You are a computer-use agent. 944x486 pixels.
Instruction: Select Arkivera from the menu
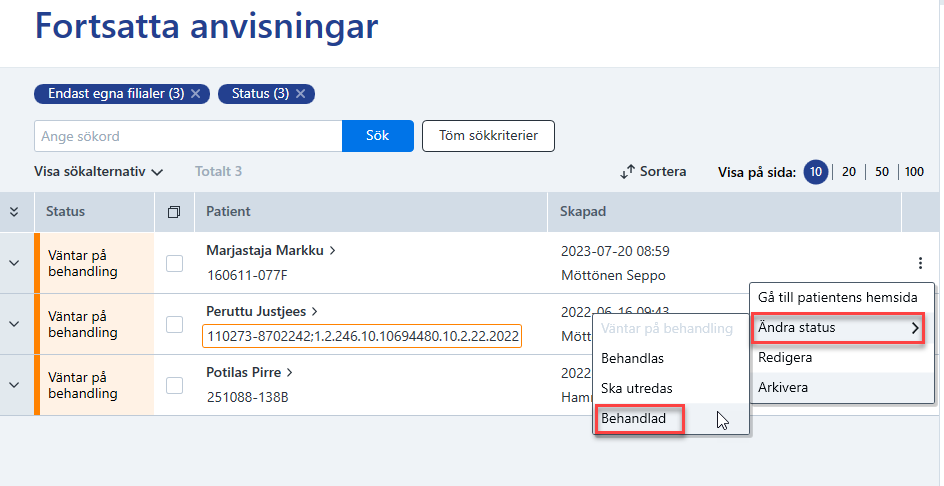click(842, 387)
